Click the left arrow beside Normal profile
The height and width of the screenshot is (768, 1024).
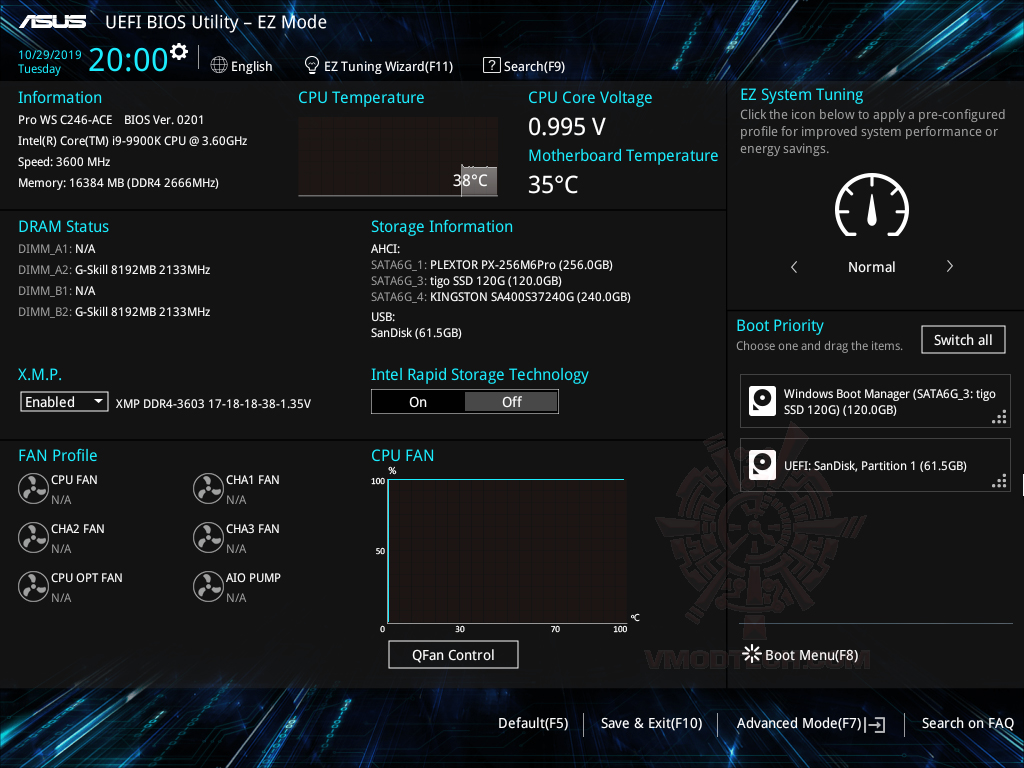coord(794,267)
